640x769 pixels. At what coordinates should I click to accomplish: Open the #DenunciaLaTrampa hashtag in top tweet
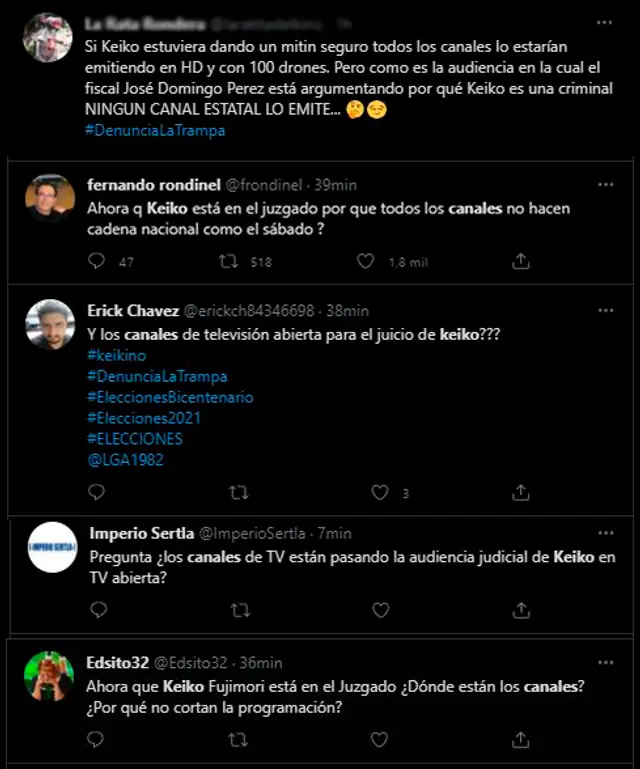156,130
